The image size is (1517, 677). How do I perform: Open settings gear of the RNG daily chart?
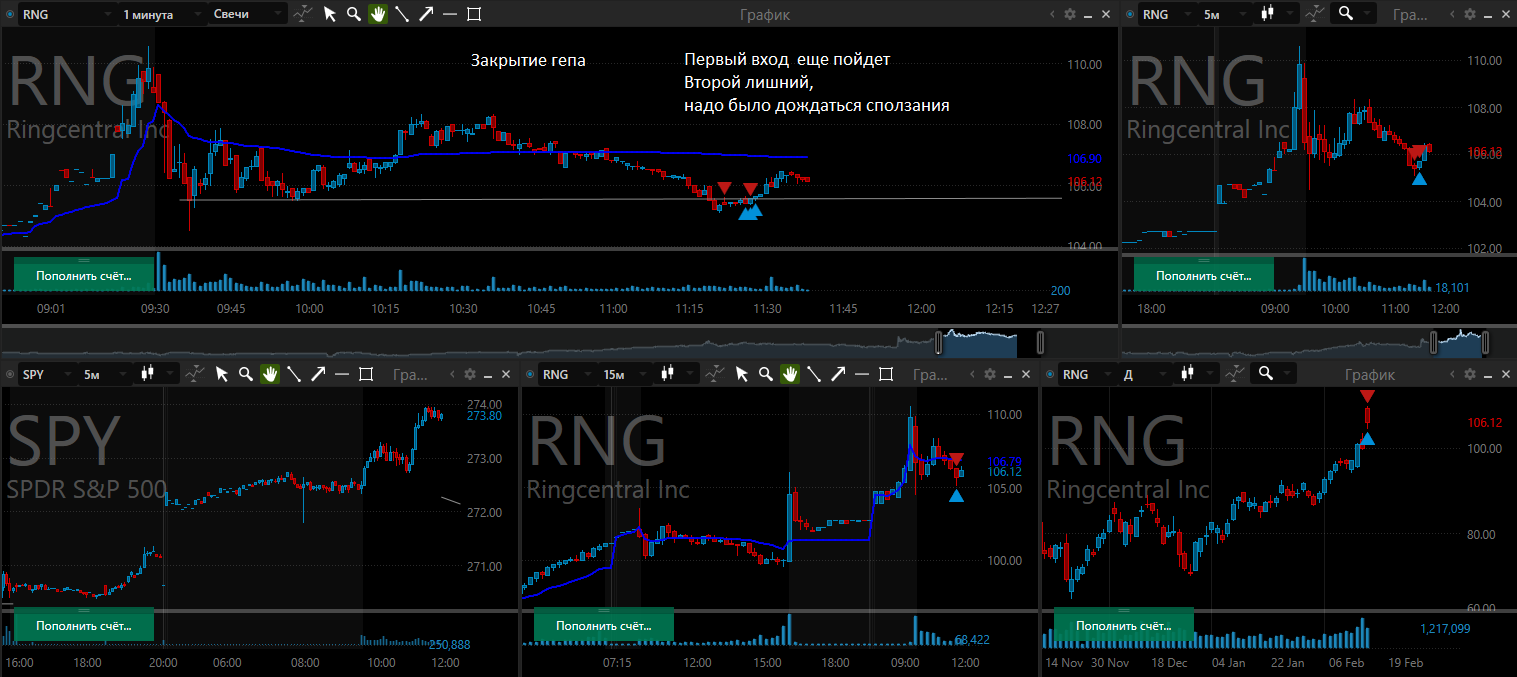coord(1470,374)
